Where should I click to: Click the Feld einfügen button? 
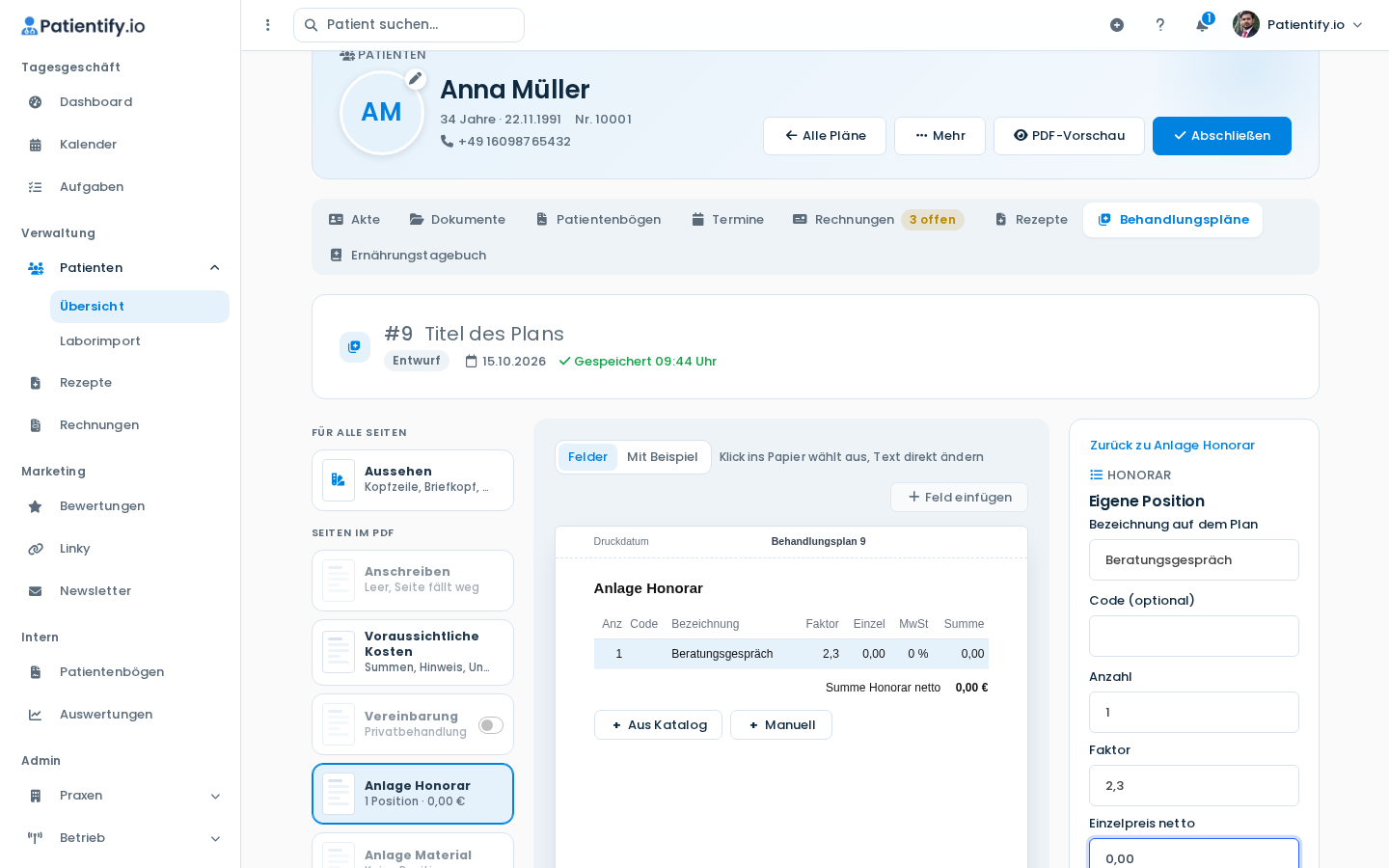pos(959,498)
